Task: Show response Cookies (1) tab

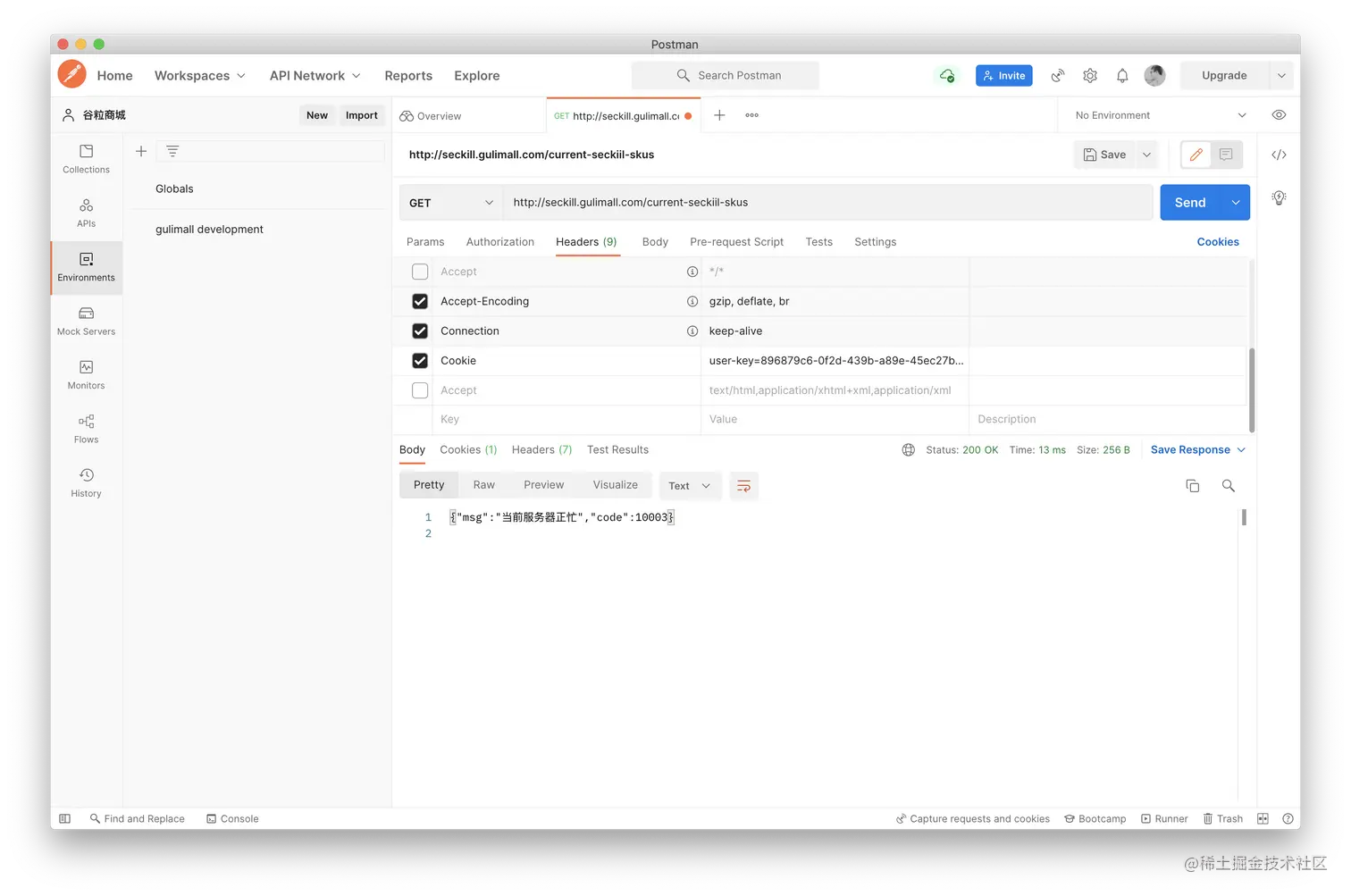Action: pyautogui.click(x=468, y=450)
